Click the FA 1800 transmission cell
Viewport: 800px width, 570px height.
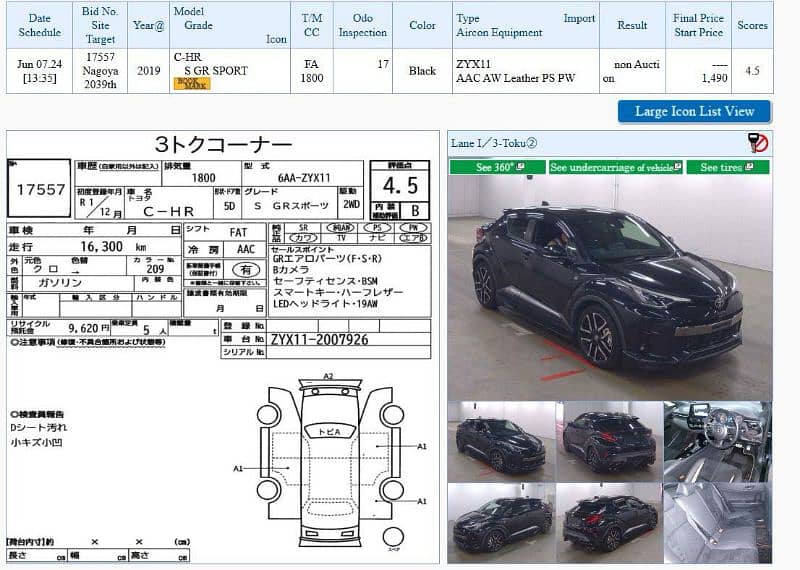312,71
